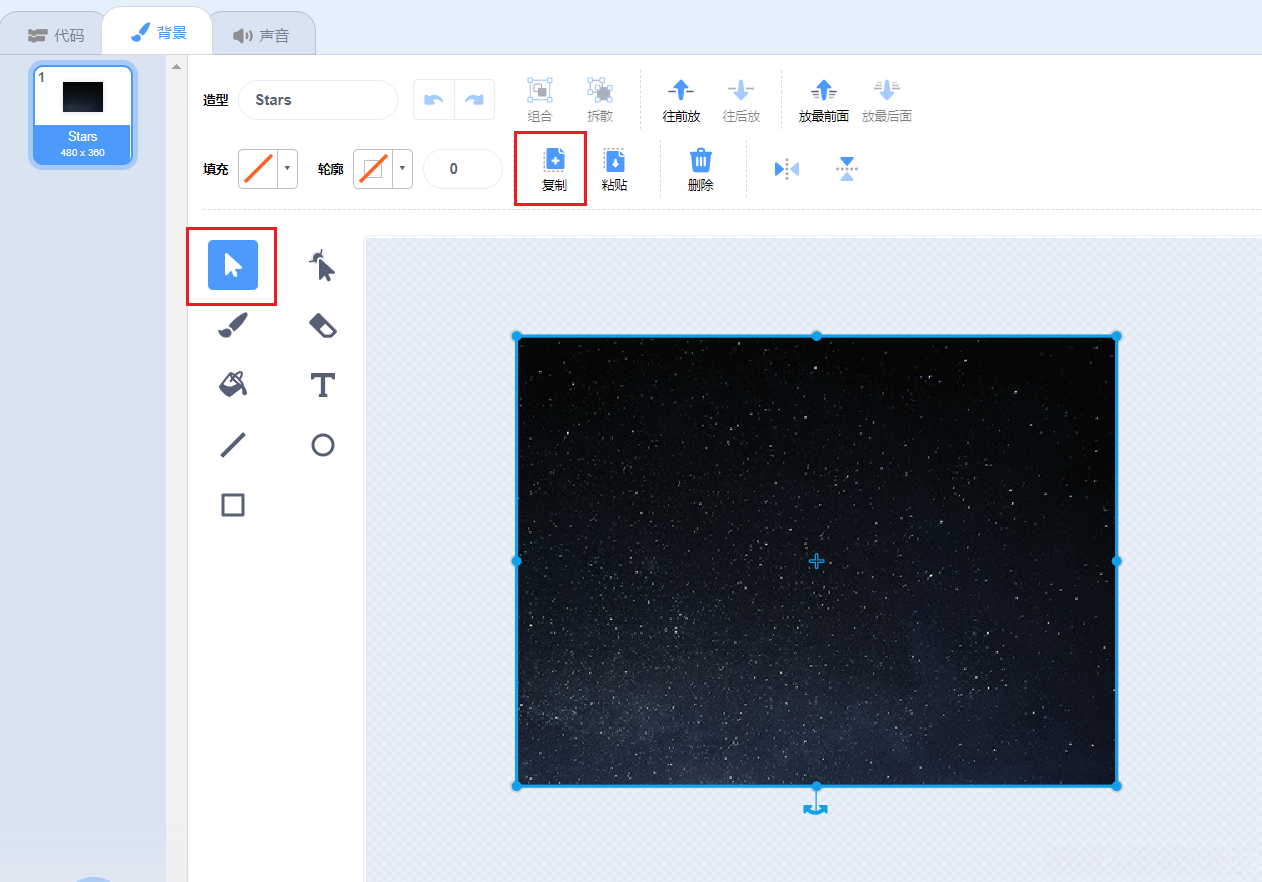Click the 粘贴 paste button

(x=614, y=169)
